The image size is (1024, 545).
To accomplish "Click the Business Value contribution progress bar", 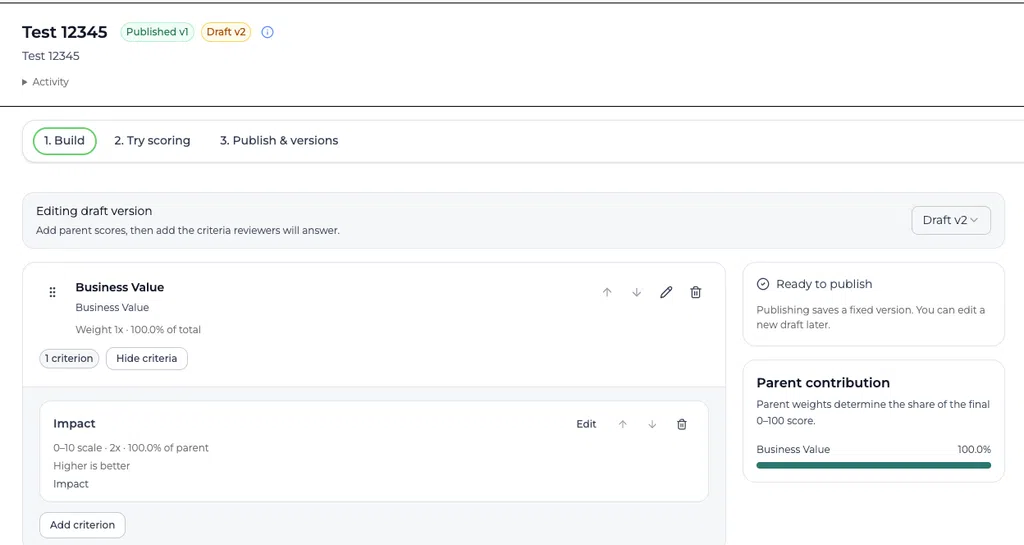I will coord(873,465).
